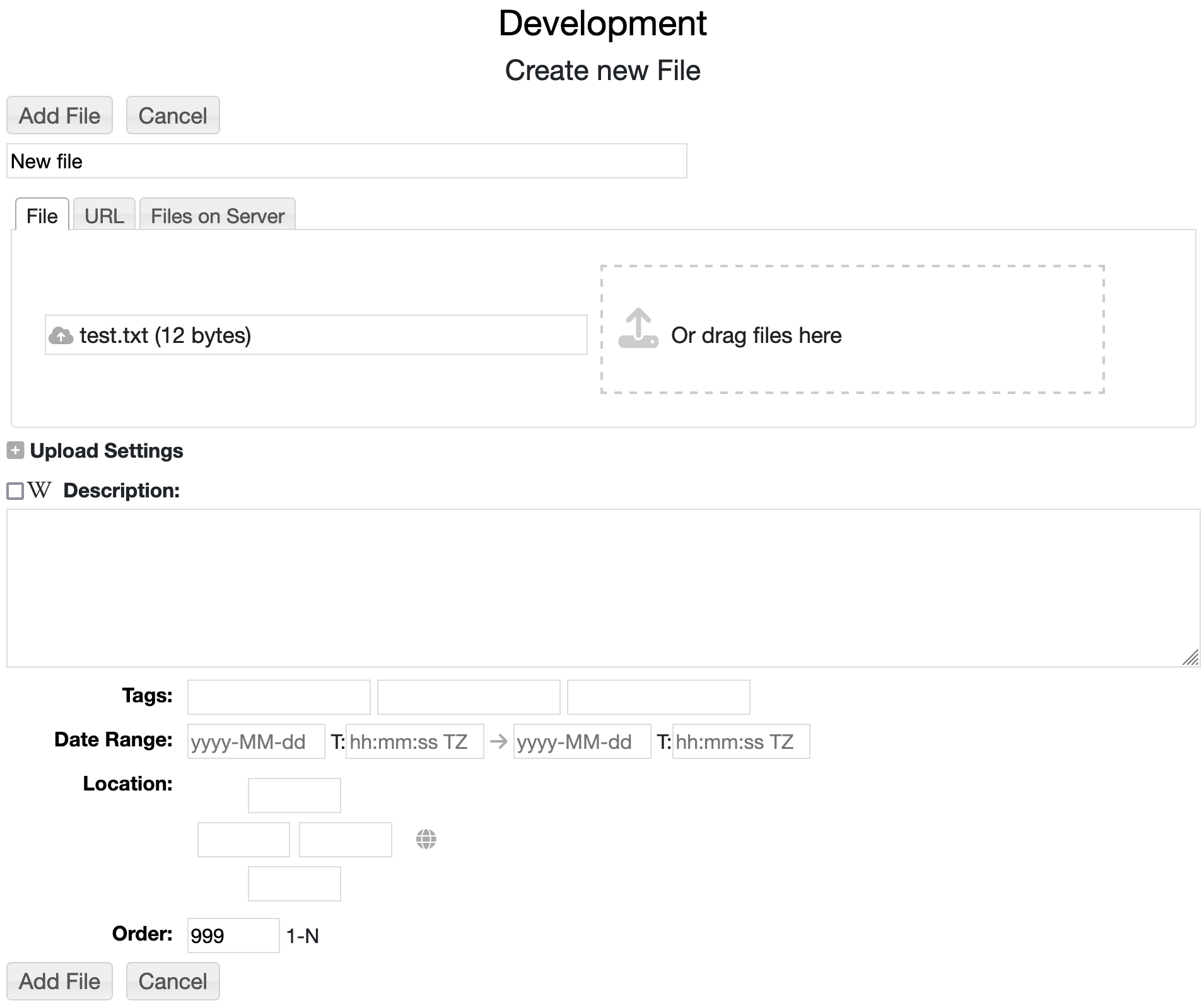Viewport: 1204px width, 1008px height.
Task: Click the Wikipedia W icon near Description
Action: click(x=40, y=490)
